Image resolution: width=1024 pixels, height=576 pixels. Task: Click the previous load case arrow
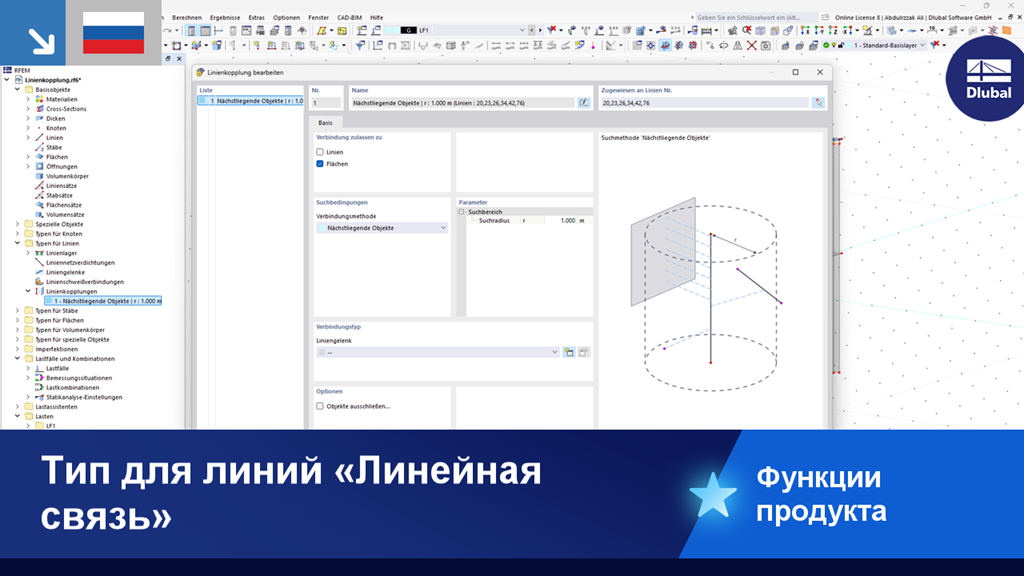coord(532,30)
